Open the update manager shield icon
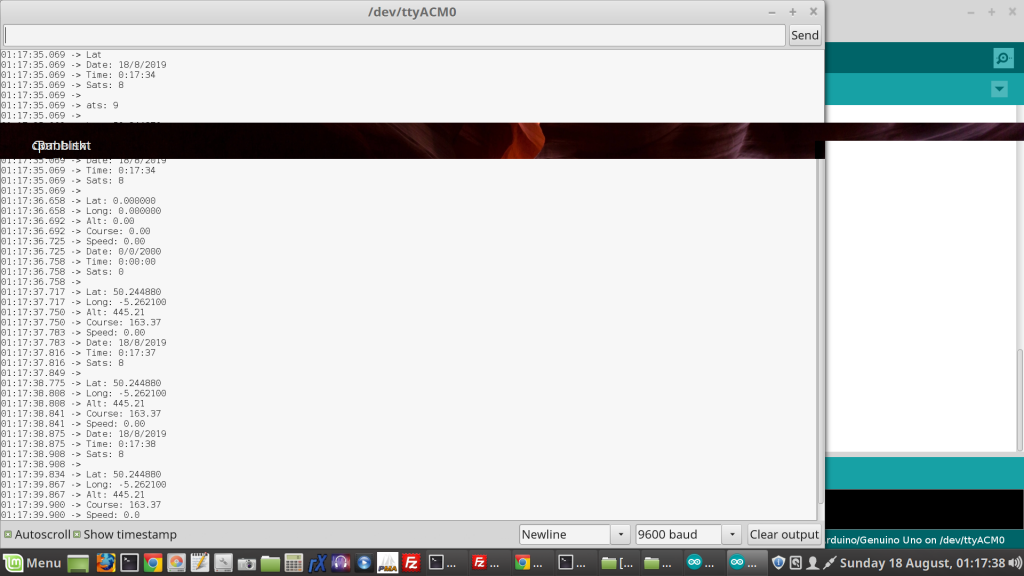 click(779, 563)
